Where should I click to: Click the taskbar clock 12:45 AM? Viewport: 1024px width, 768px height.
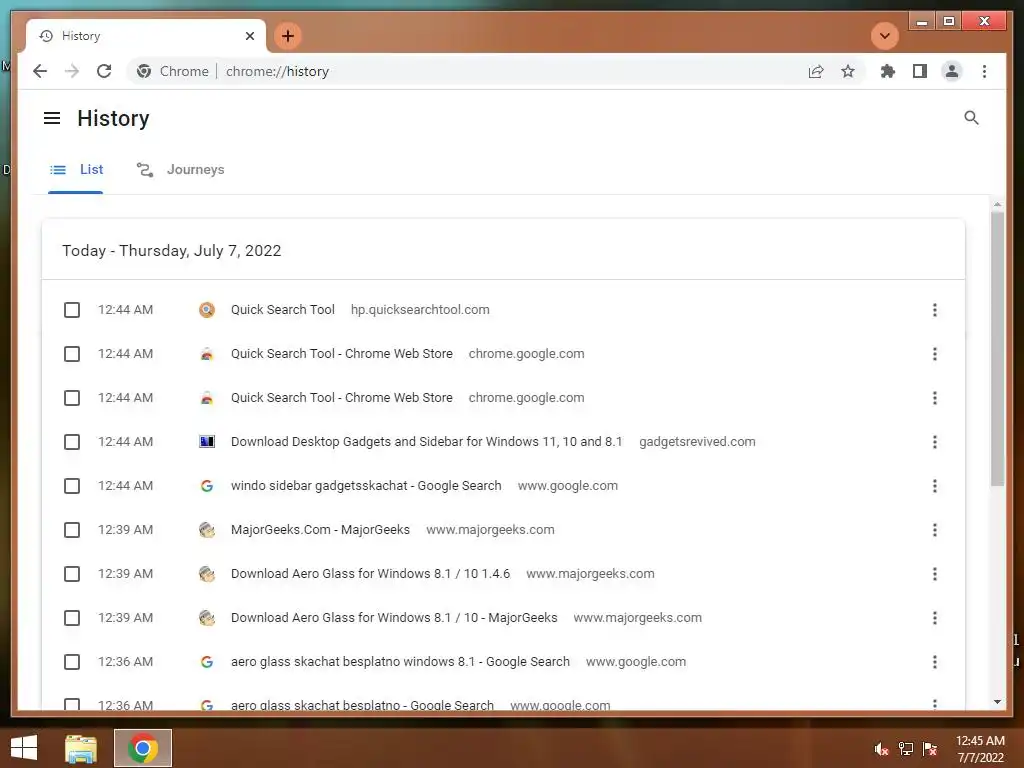pos(980,741)
